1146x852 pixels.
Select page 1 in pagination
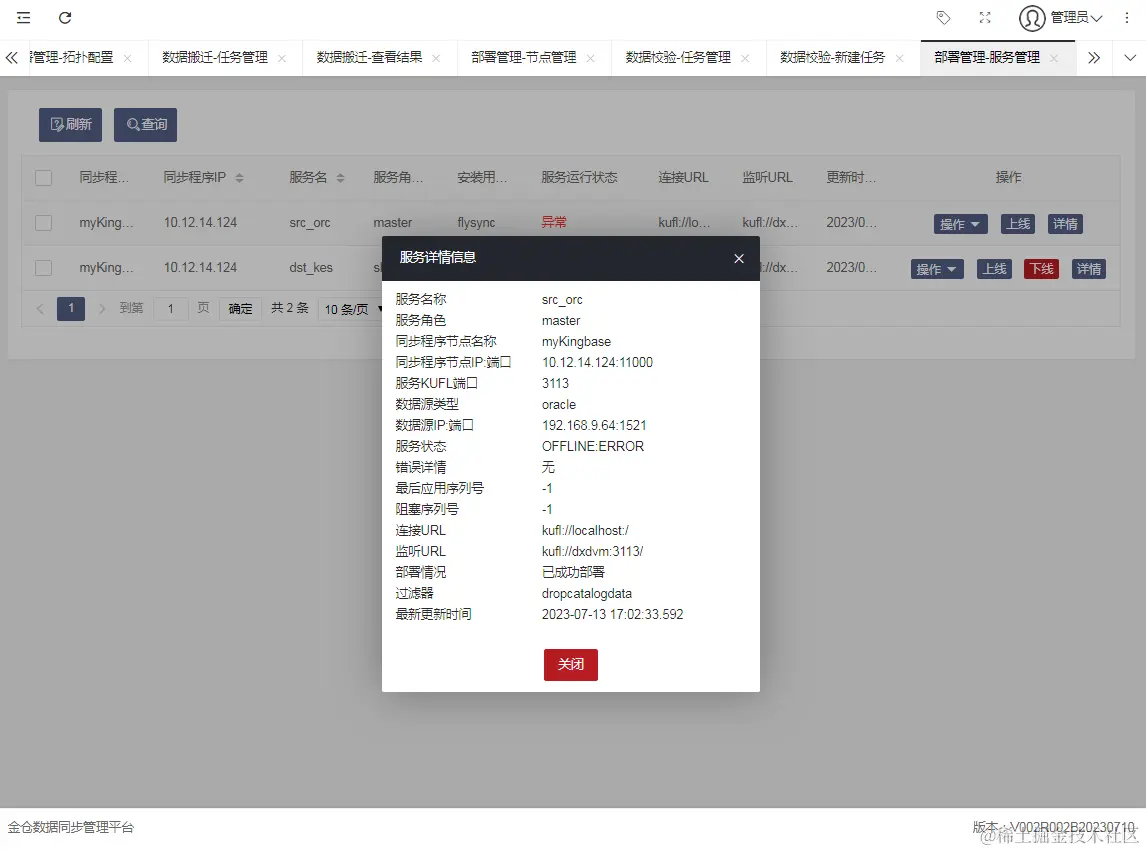pyautogui.click(x=71, y=309)
